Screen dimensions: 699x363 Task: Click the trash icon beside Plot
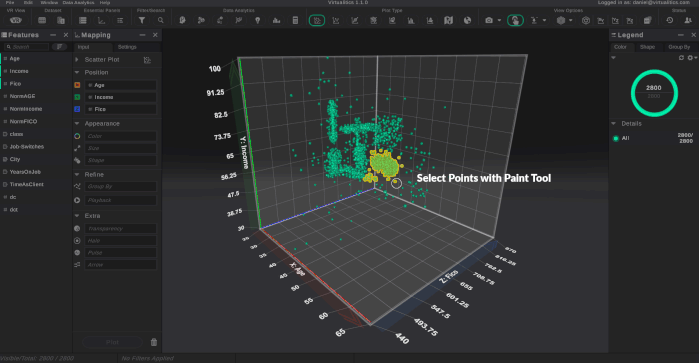click(154, 342)
